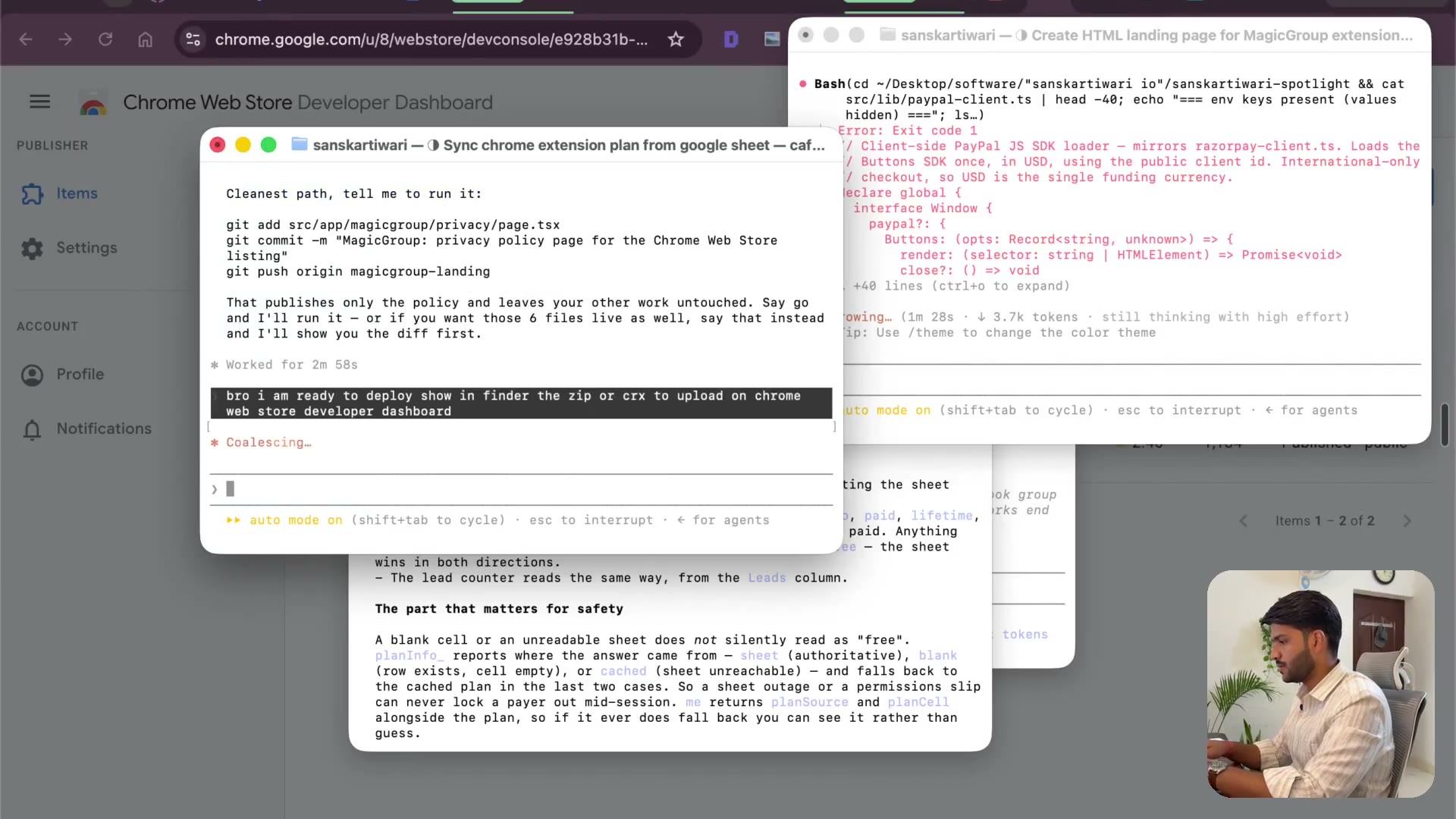
Task: Click the highlighted 'planInfo_' word
Action: click(x=409, y=656)
